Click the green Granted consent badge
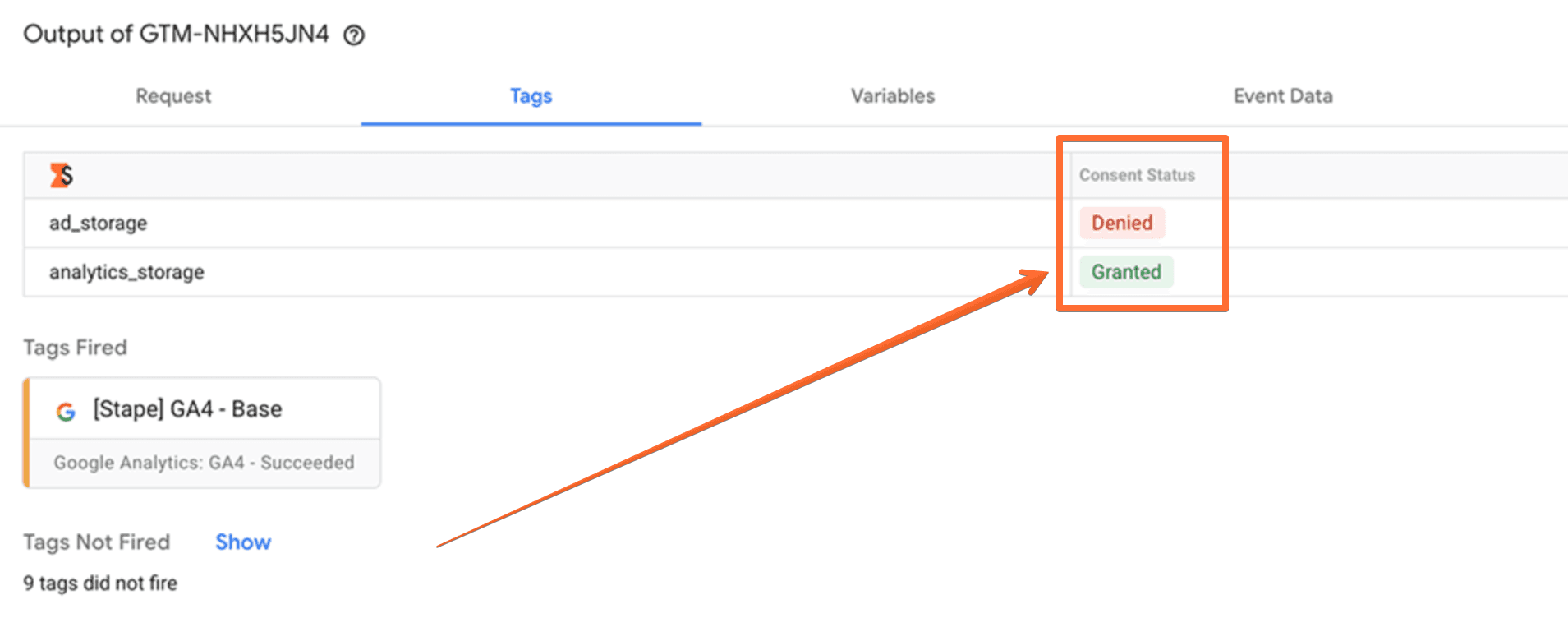1568x618 pixels. point(1125,272)
